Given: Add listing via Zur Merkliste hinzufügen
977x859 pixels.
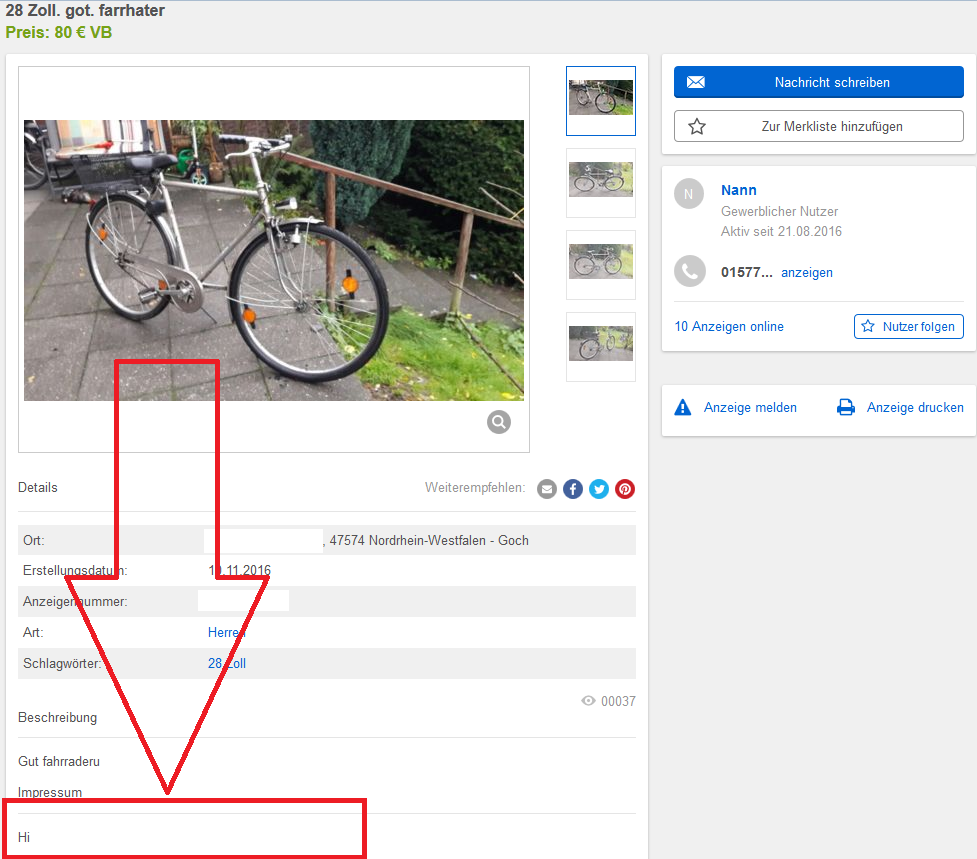Looking at the screenshot, I should point(819,126).
